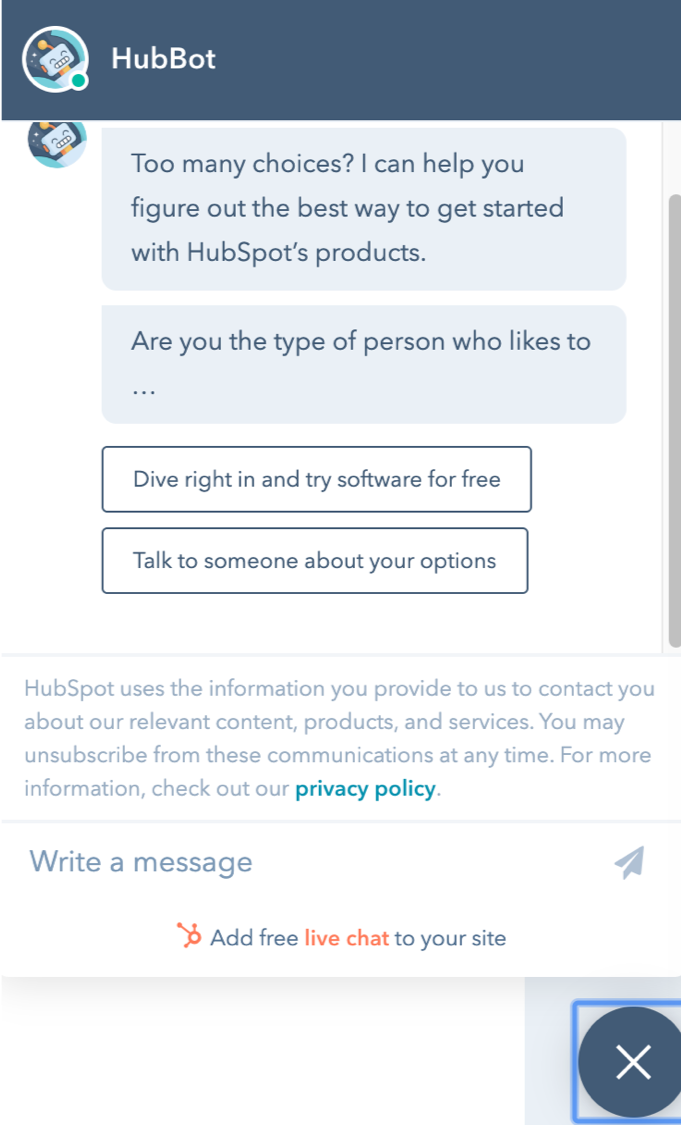
Task: Send message with paper plane icon
Action: pos(629,862)
